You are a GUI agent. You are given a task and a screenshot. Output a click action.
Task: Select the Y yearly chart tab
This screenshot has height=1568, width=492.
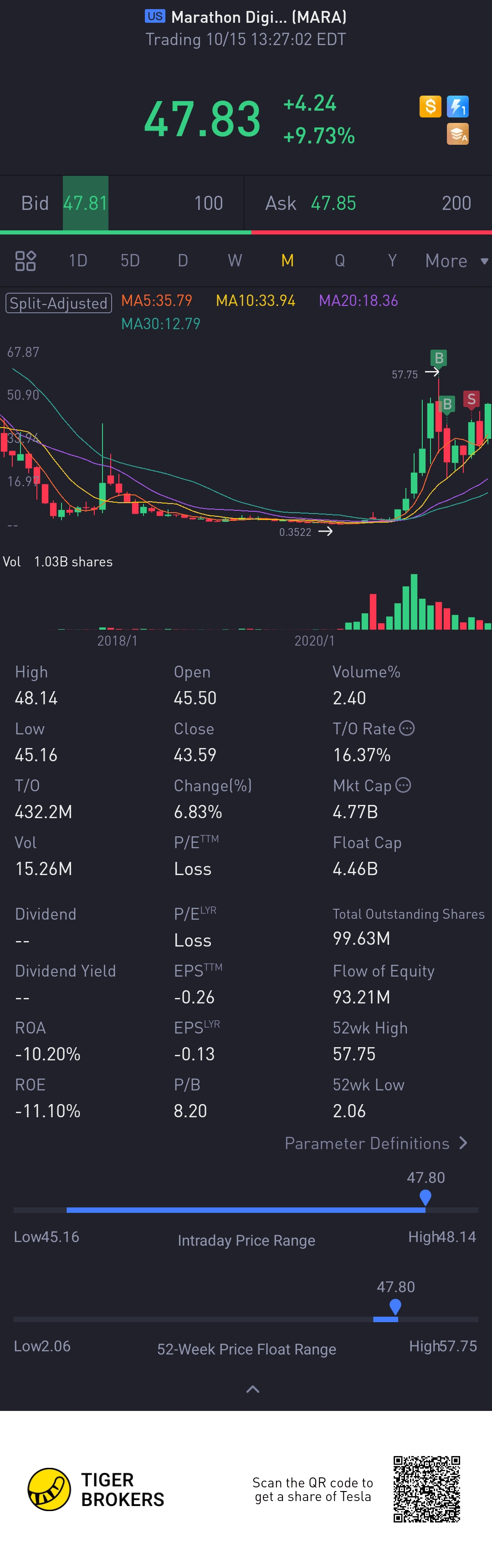coord(392,260)
